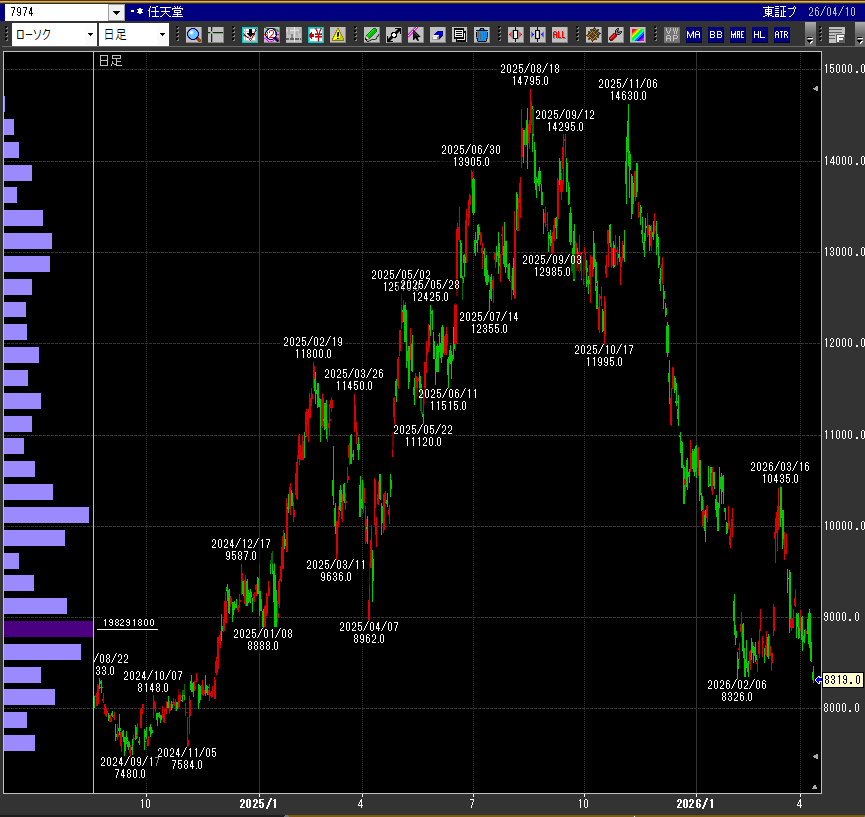Select the blue eraser tool
865x817 pixels.
437,35
